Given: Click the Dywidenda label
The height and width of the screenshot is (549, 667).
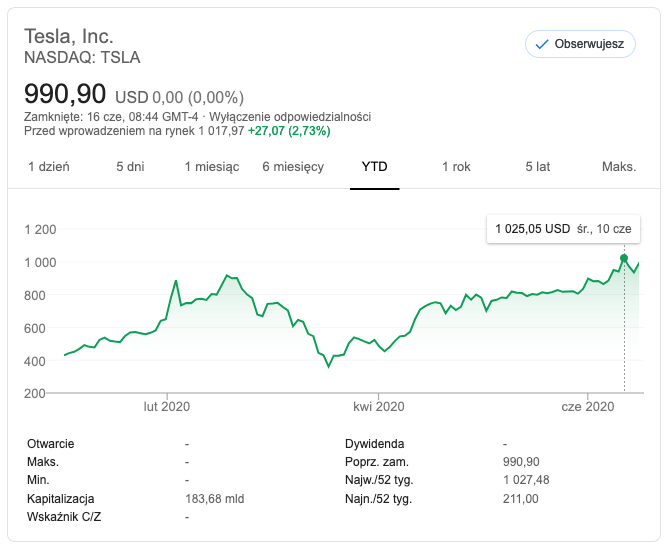Looking at the screenshot, I should tap(374, 444).
